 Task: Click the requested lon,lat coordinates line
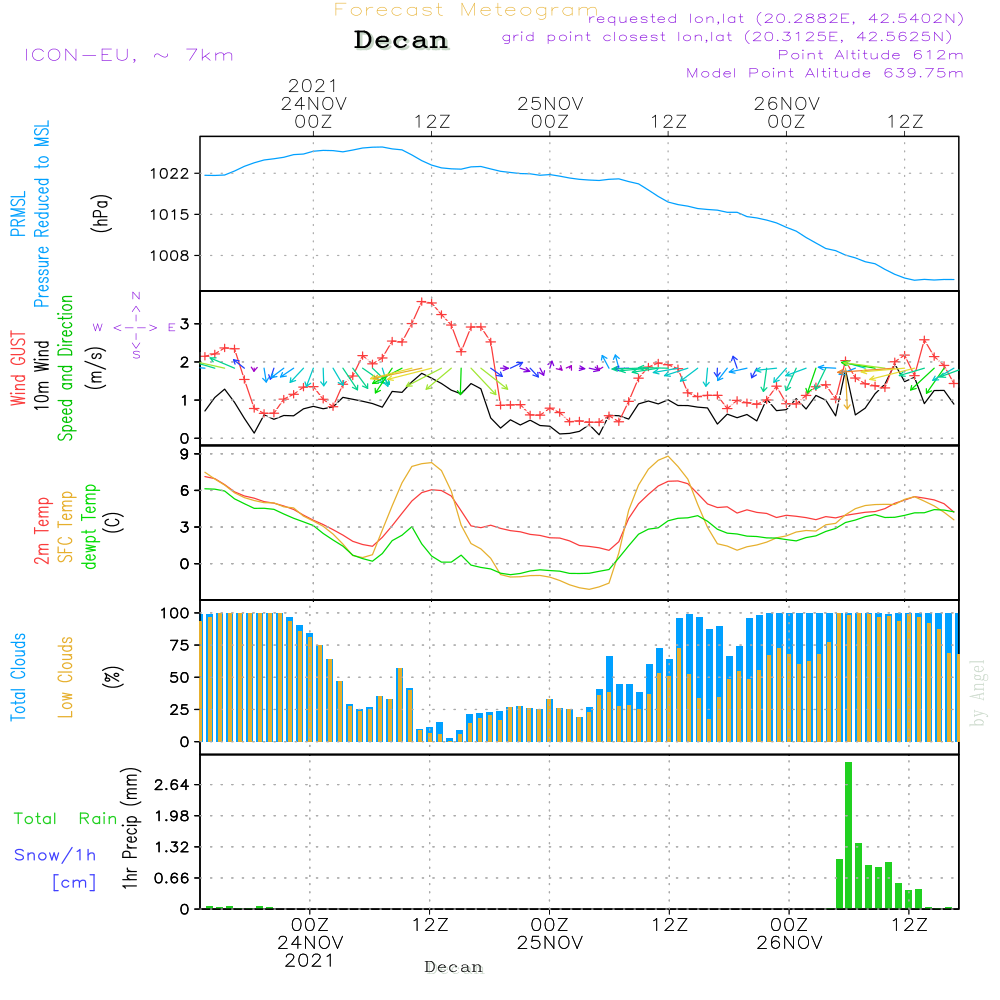coord(776,19)
